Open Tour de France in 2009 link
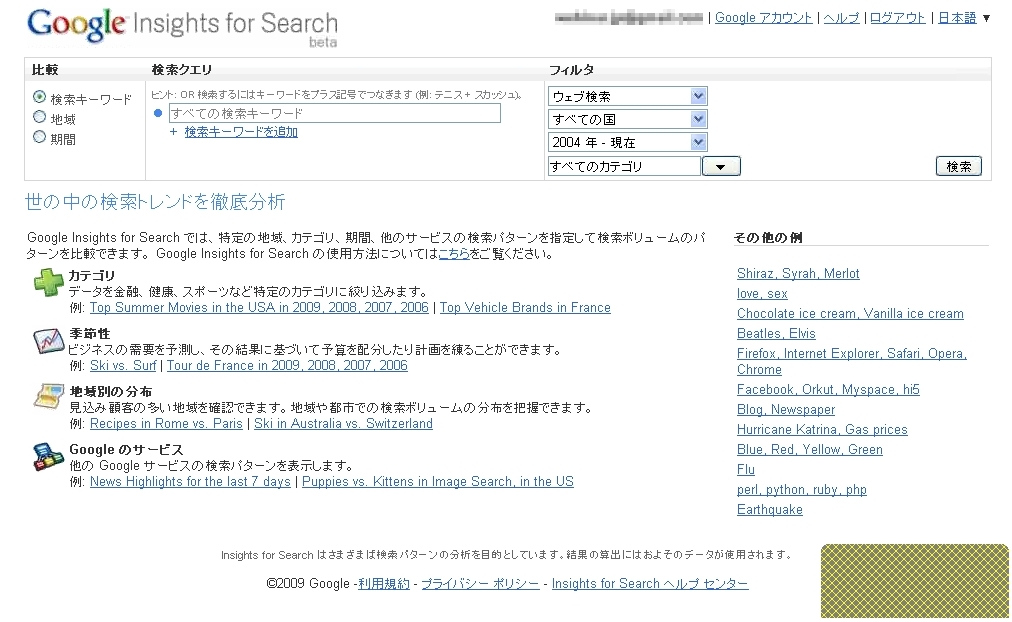 tap(287, 366)
